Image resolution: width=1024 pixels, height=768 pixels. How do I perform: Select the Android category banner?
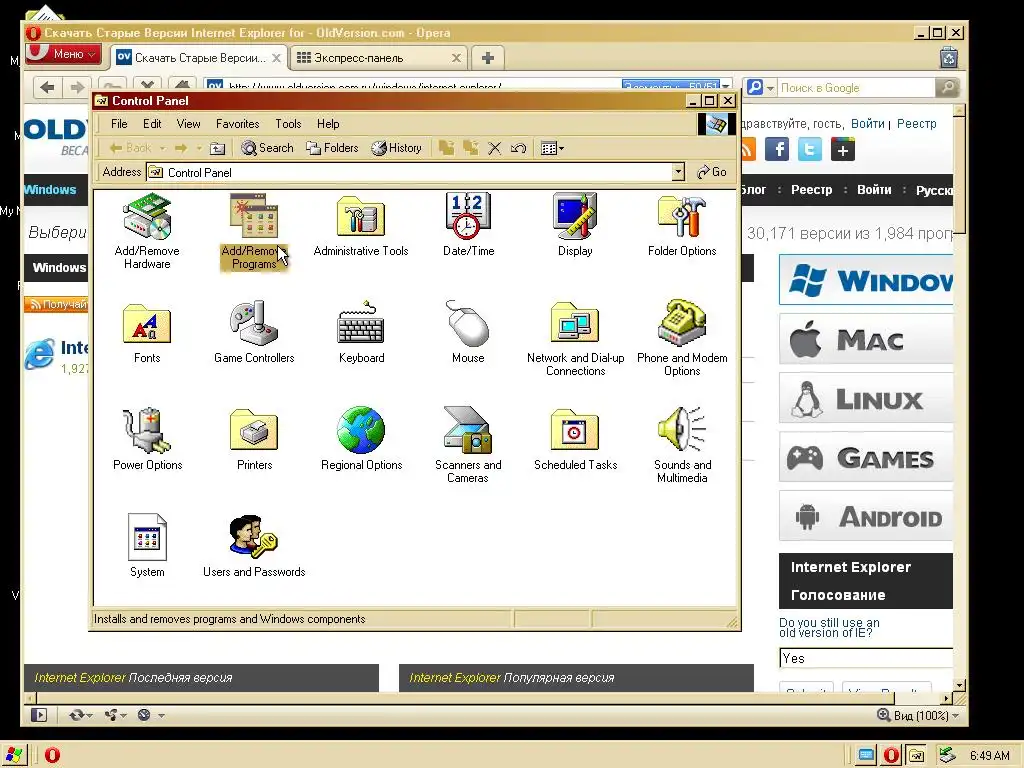point(866,515)
